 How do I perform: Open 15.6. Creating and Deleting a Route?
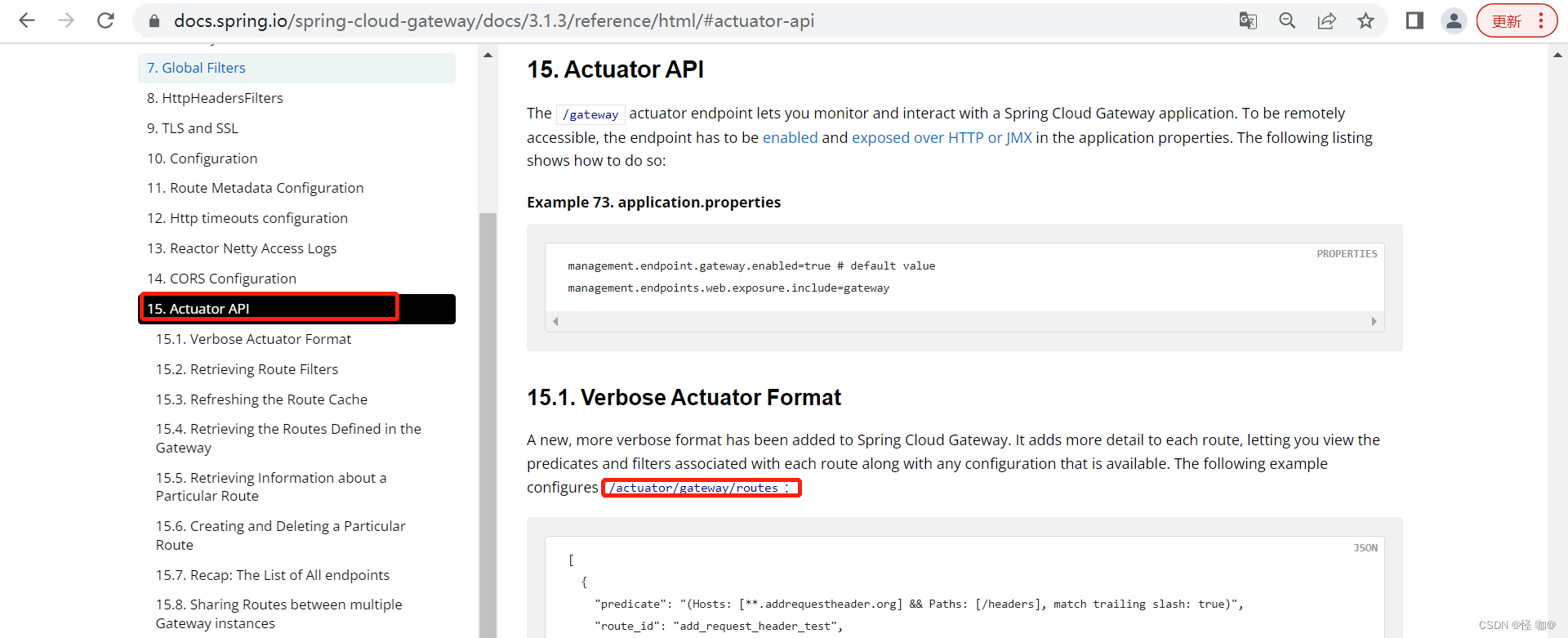[280, 535]
